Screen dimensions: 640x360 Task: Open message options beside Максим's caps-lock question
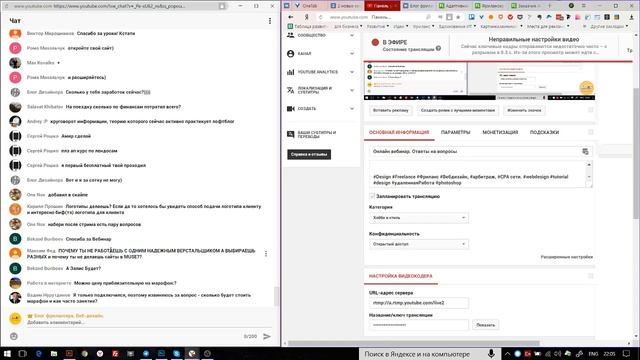coord(266,253)
